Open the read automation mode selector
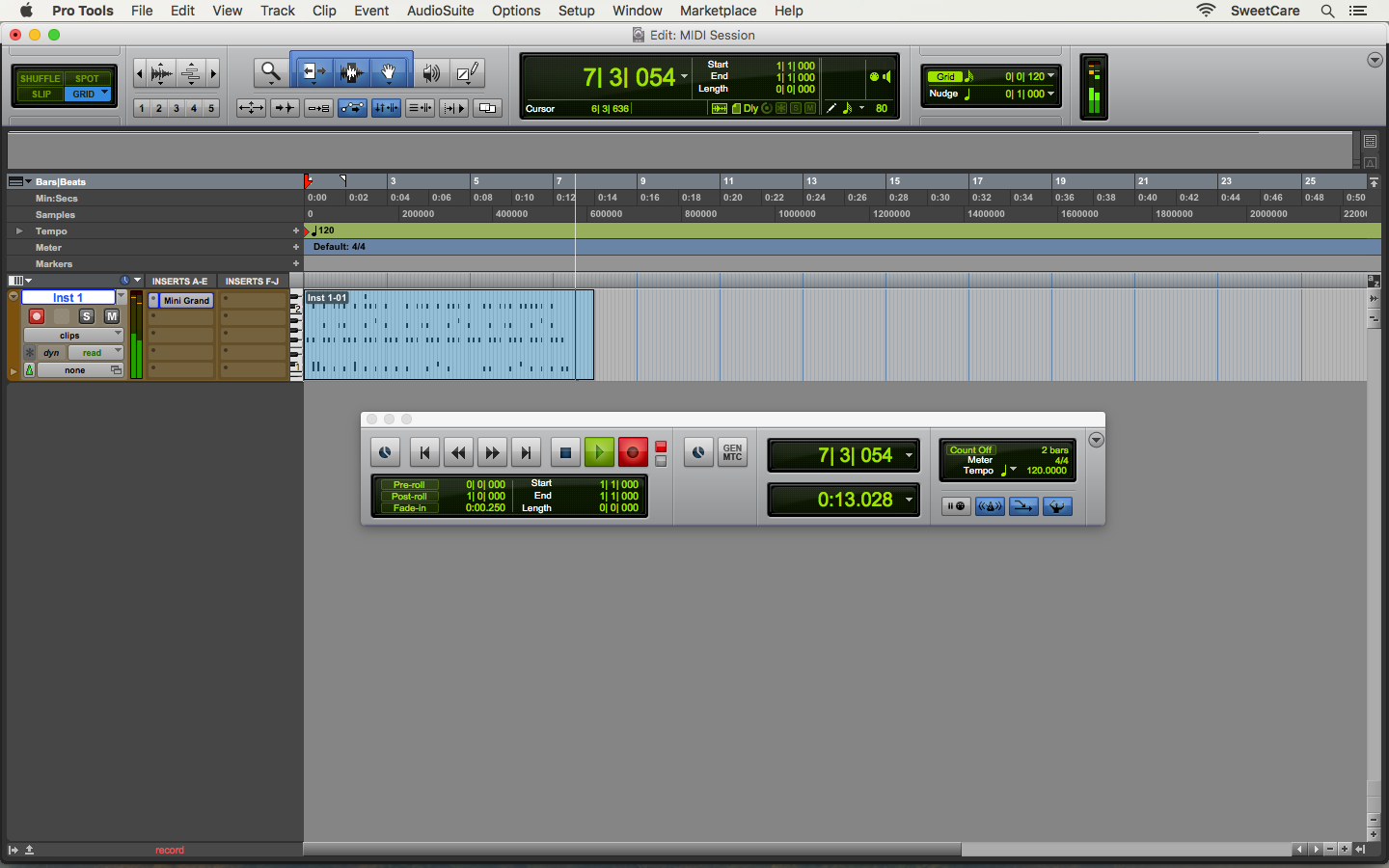Image resolution: width=1389 pixels, height=868 pixels. pyautogui.click(x=95, y=352)
